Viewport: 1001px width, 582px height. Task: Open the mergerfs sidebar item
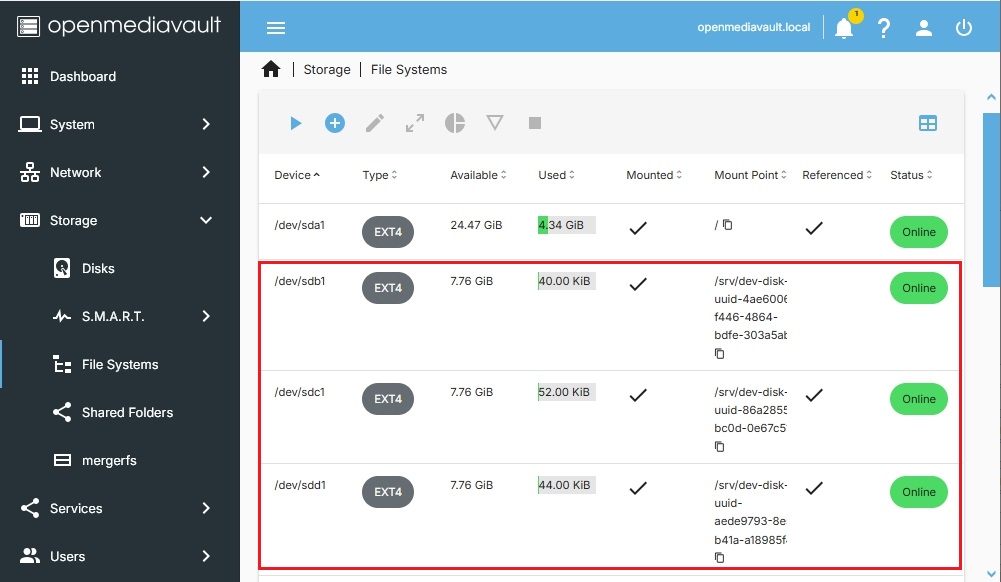(x=108, y=460)
